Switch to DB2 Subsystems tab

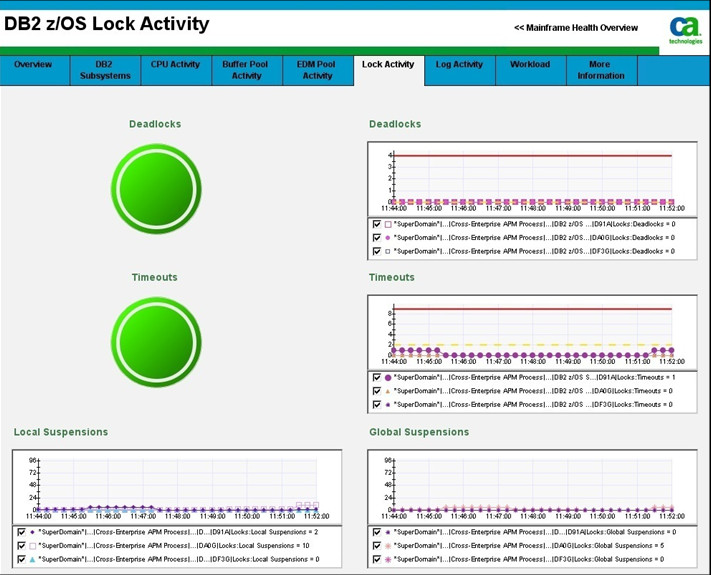click(105, 70)
